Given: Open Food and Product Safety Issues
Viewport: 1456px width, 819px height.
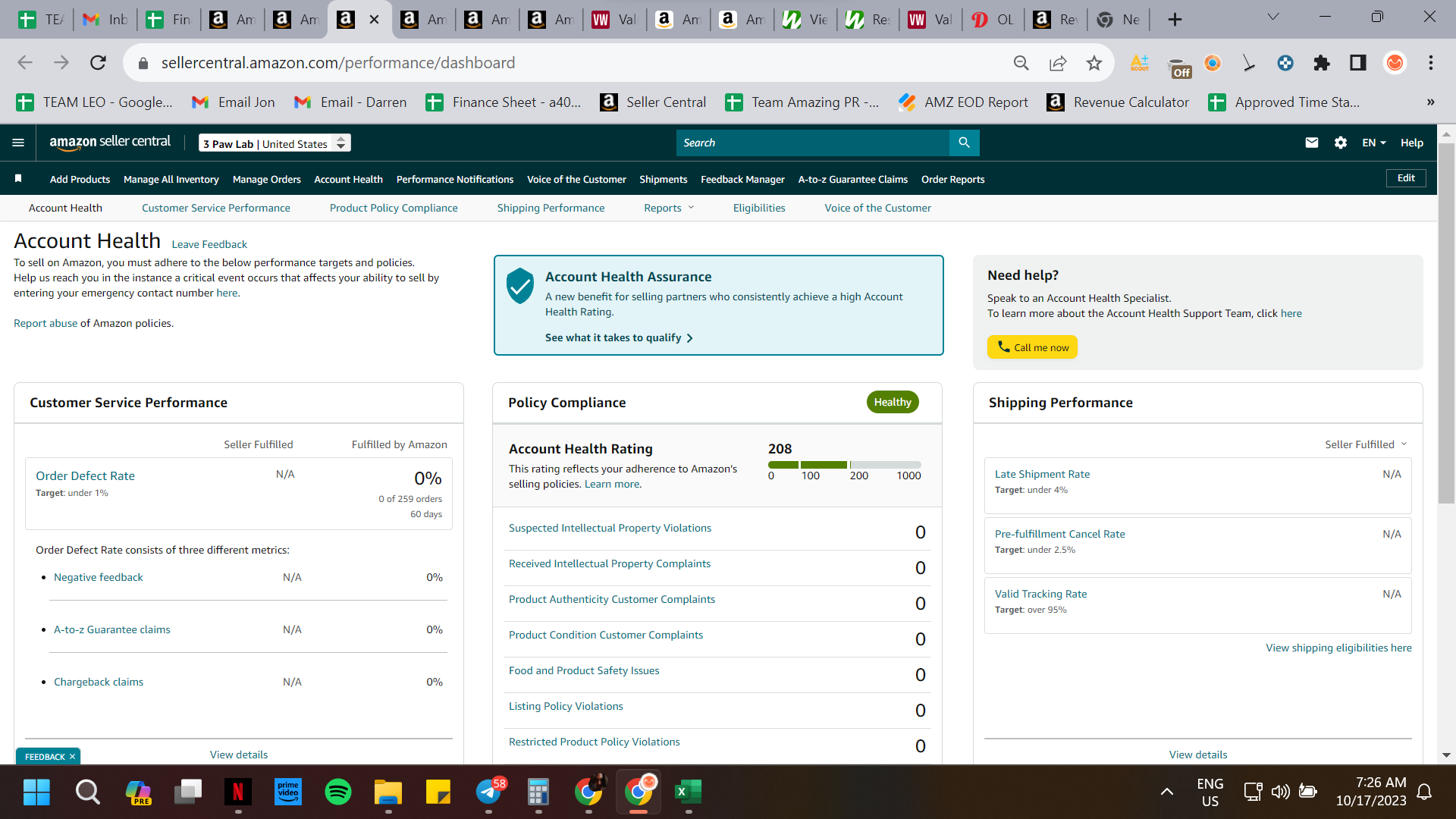Looking at the screenshot, I should click(x=584, y=670).
